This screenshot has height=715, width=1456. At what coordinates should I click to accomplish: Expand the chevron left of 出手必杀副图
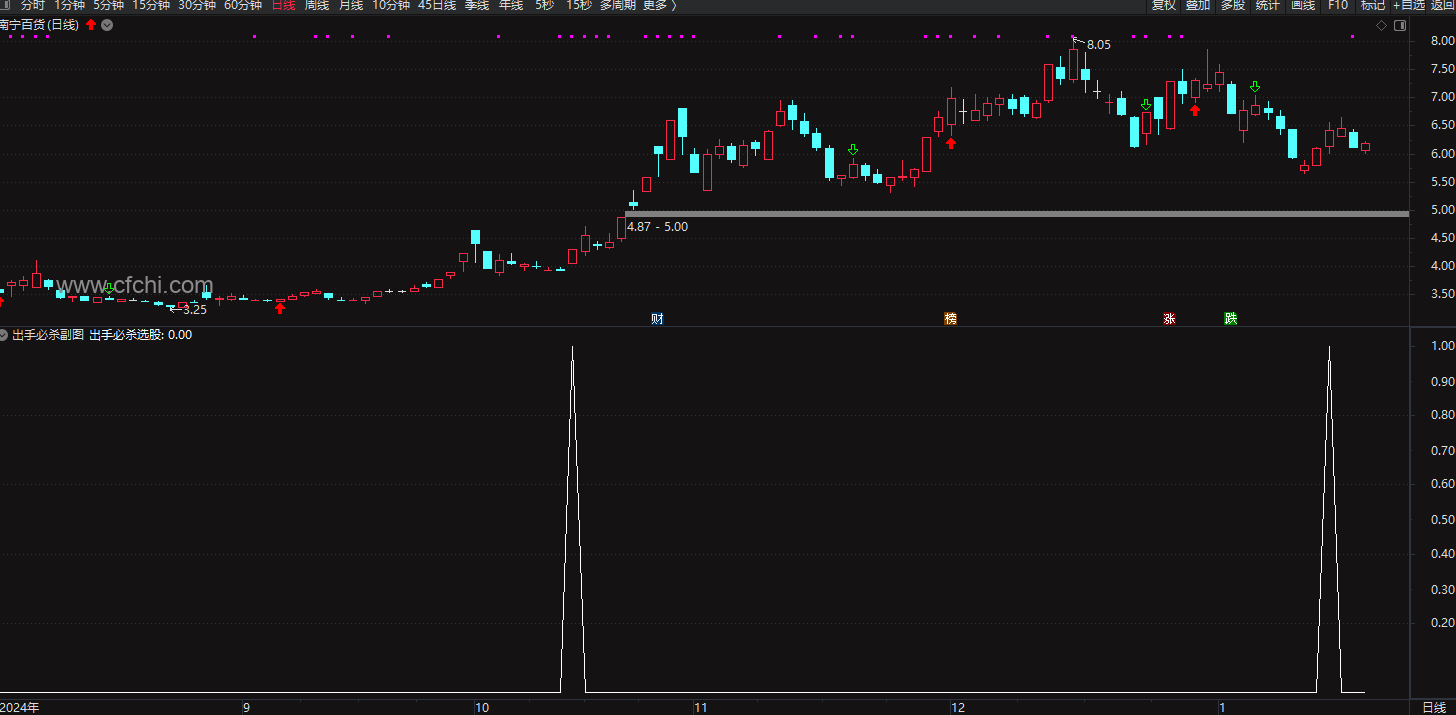pyautogui.click(x=4, y=335)
